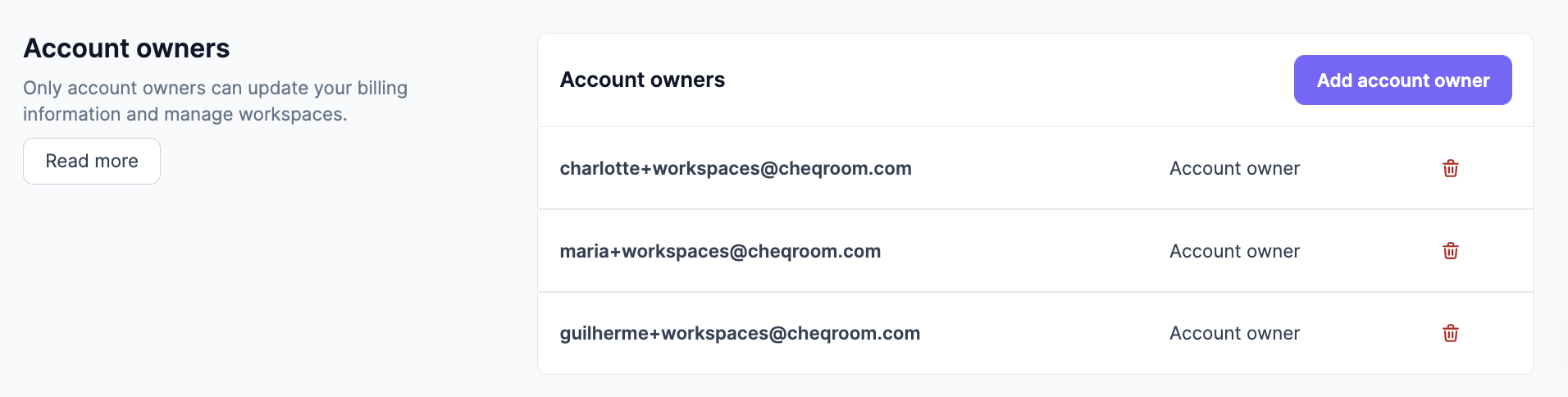Click the word 'more' in Read more

pyautogui.click(x=116, y=161)
